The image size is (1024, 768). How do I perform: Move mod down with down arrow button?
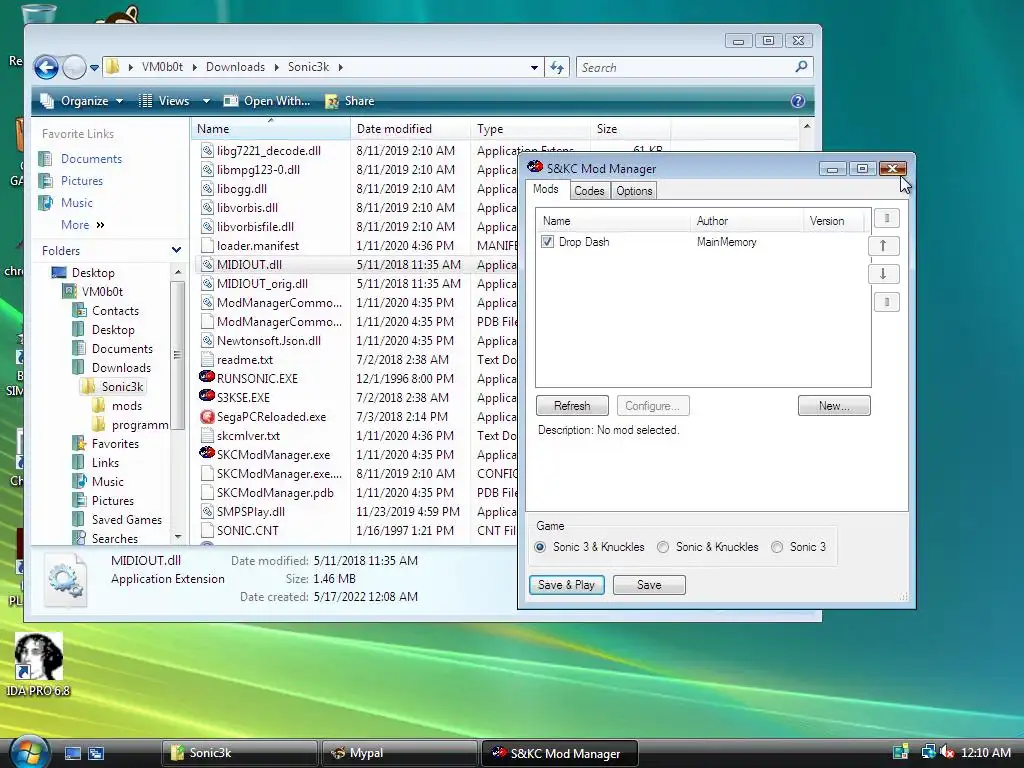[x=883, y=274]
